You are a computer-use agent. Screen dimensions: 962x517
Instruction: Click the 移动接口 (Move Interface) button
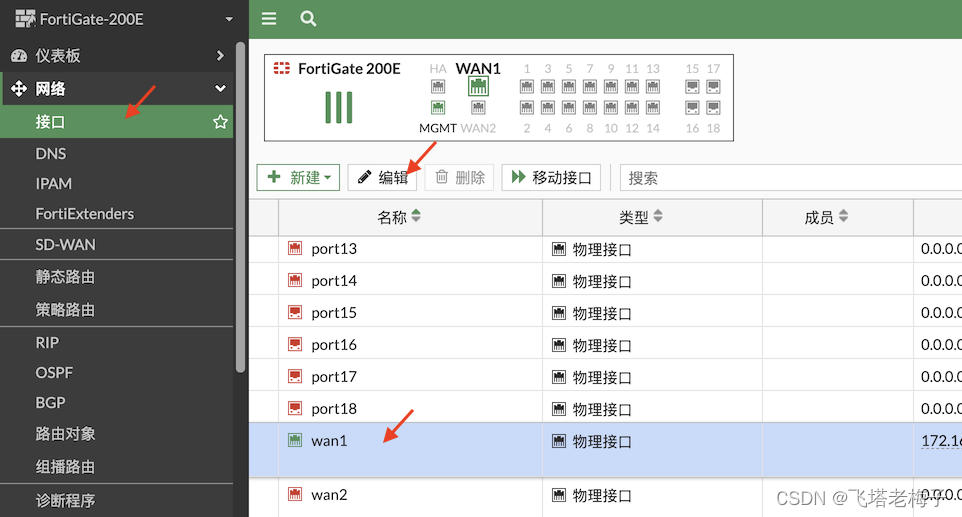point(551,177)
